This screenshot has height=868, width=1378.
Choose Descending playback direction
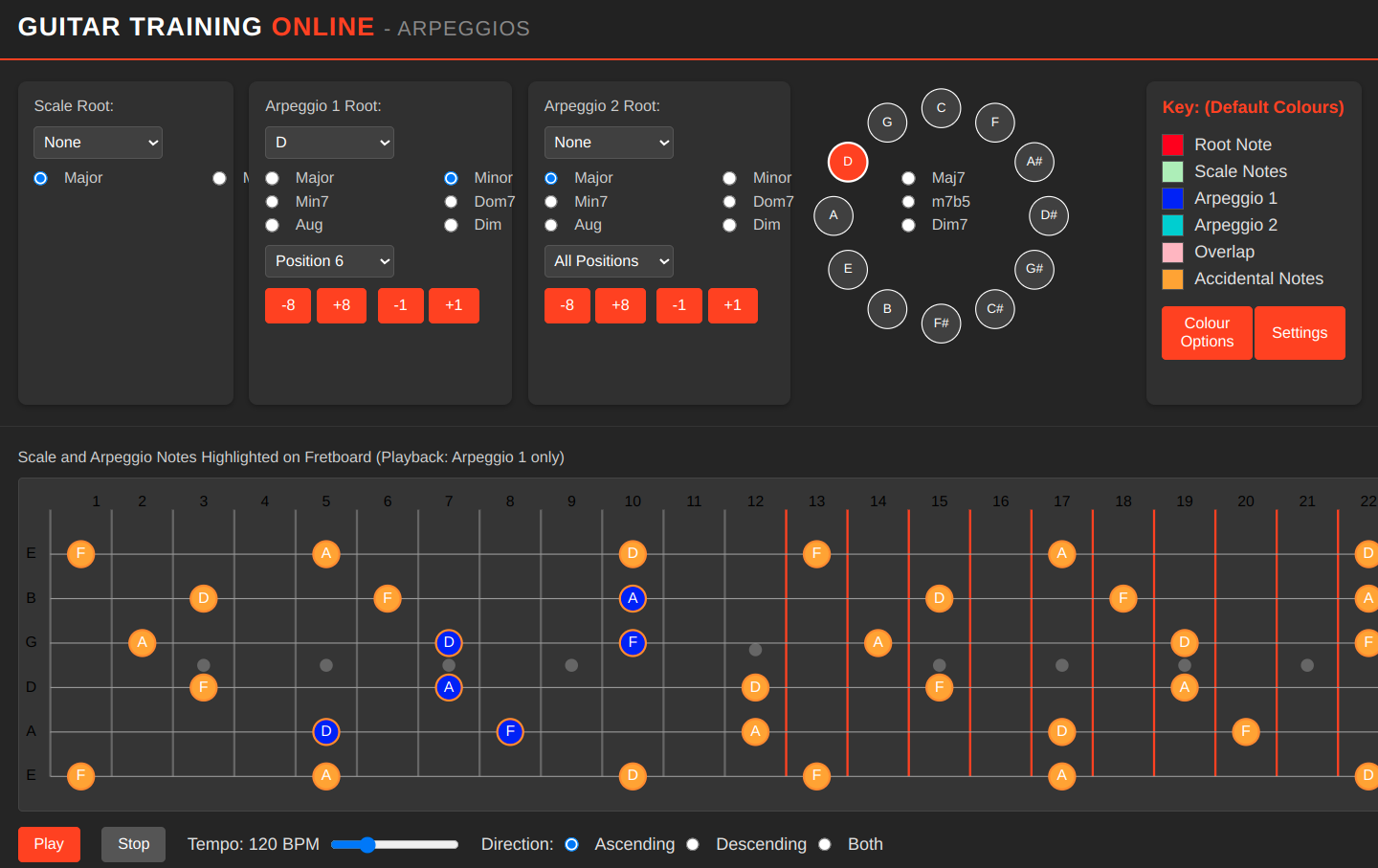[693, 844]
